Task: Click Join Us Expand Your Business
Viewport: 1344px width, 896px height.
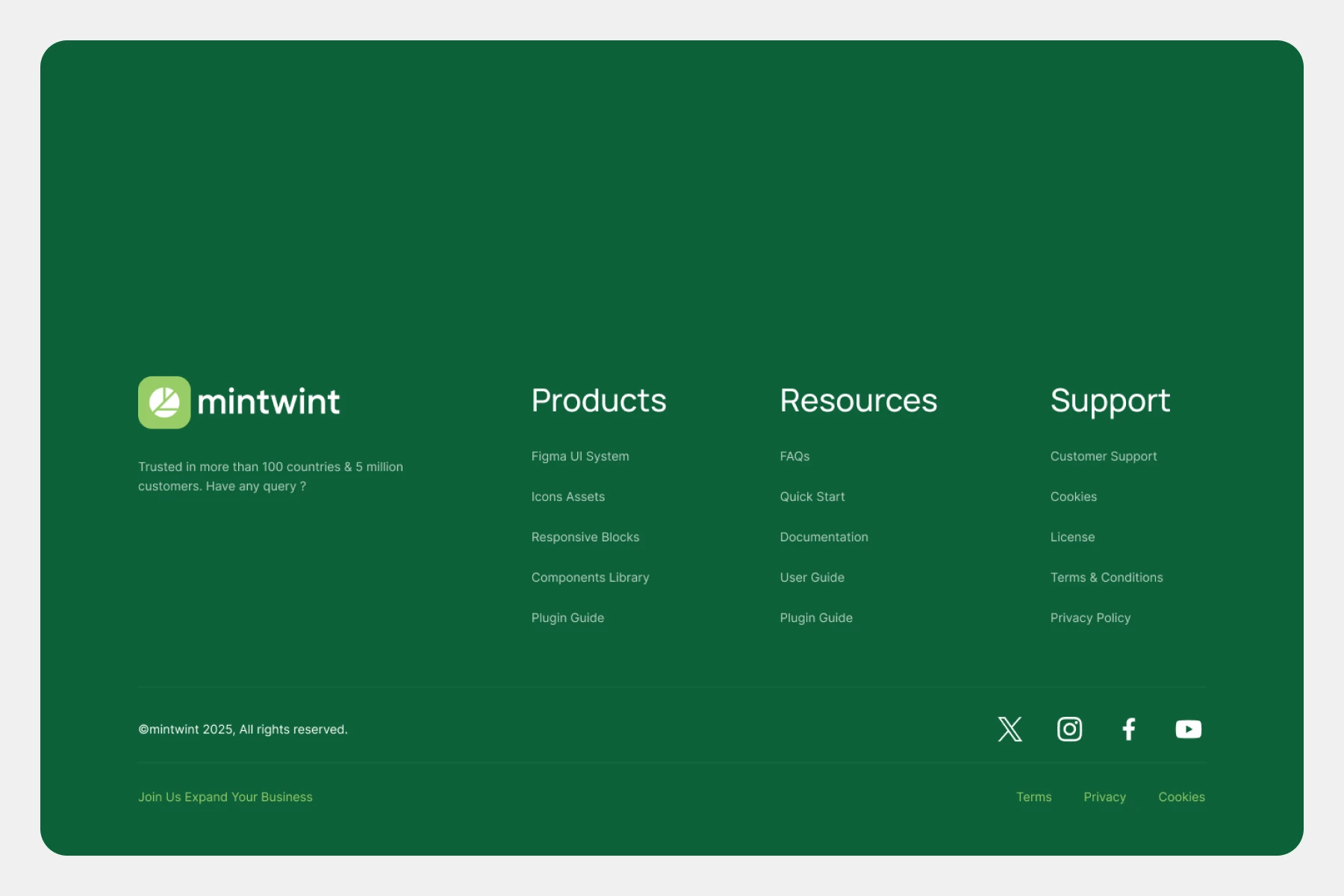Action: tap(225, 797)
